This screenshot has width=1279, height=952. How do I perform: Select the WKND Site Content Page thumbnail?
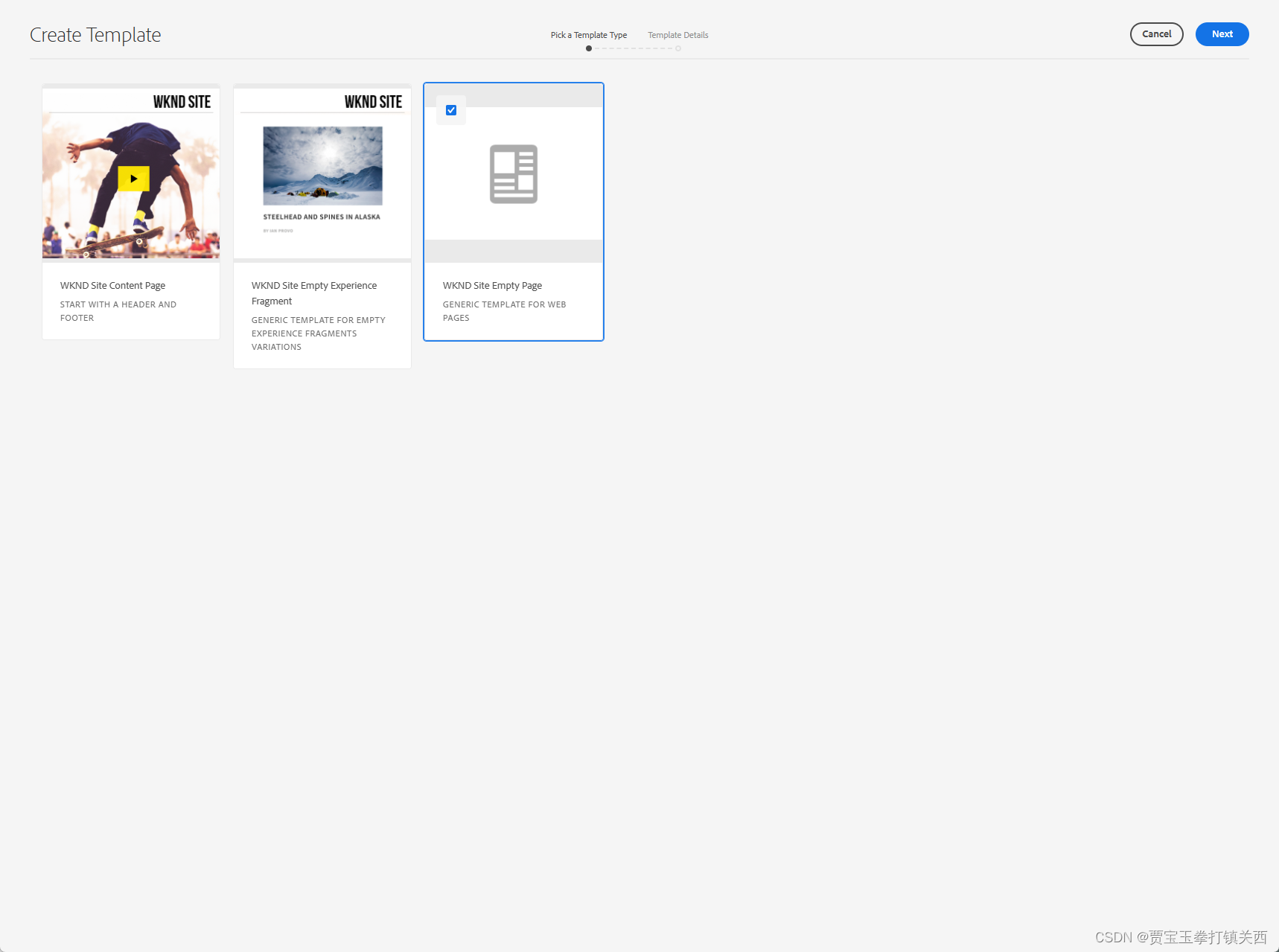pyautogui.click(x=131, y=173)
